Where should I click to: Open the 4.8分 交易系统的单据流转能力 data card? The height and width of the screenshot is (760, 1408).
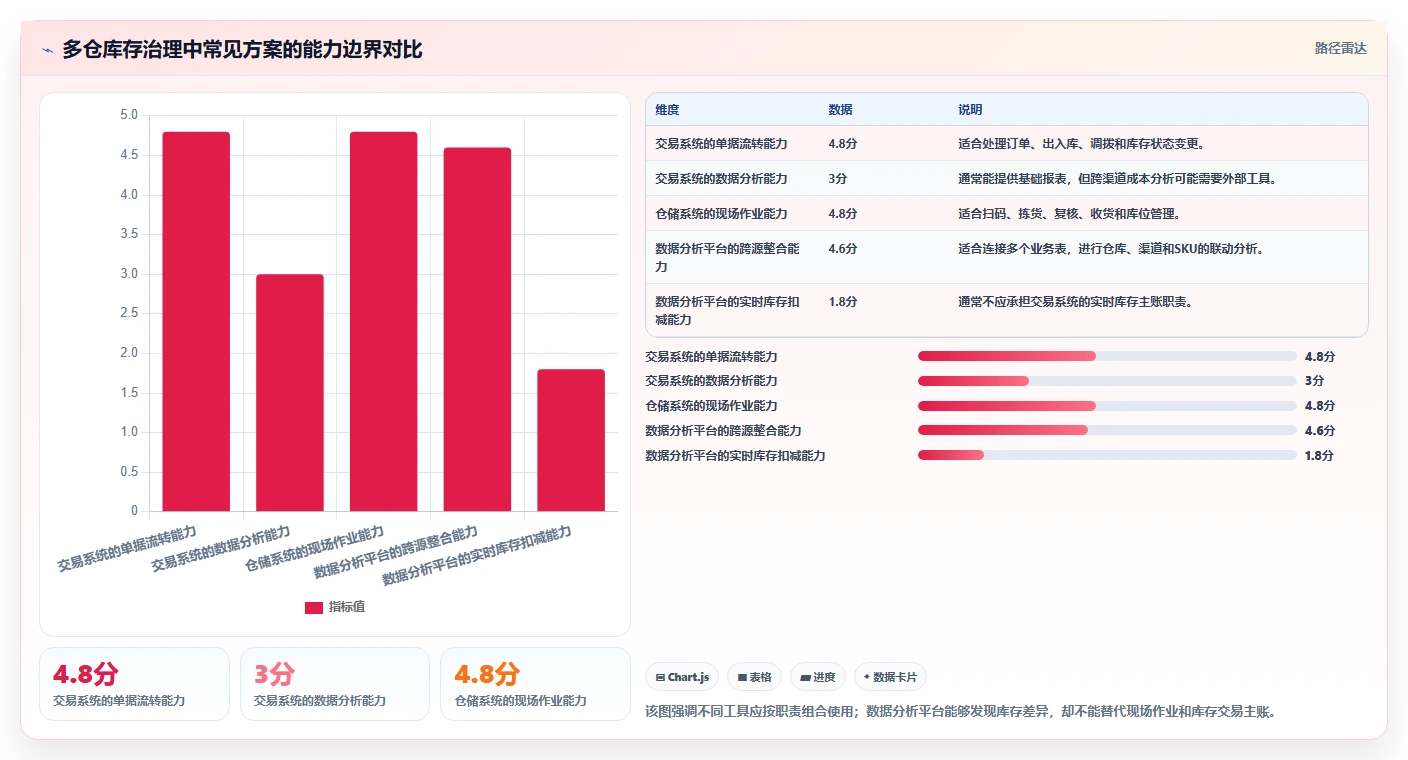click(134, 684)
